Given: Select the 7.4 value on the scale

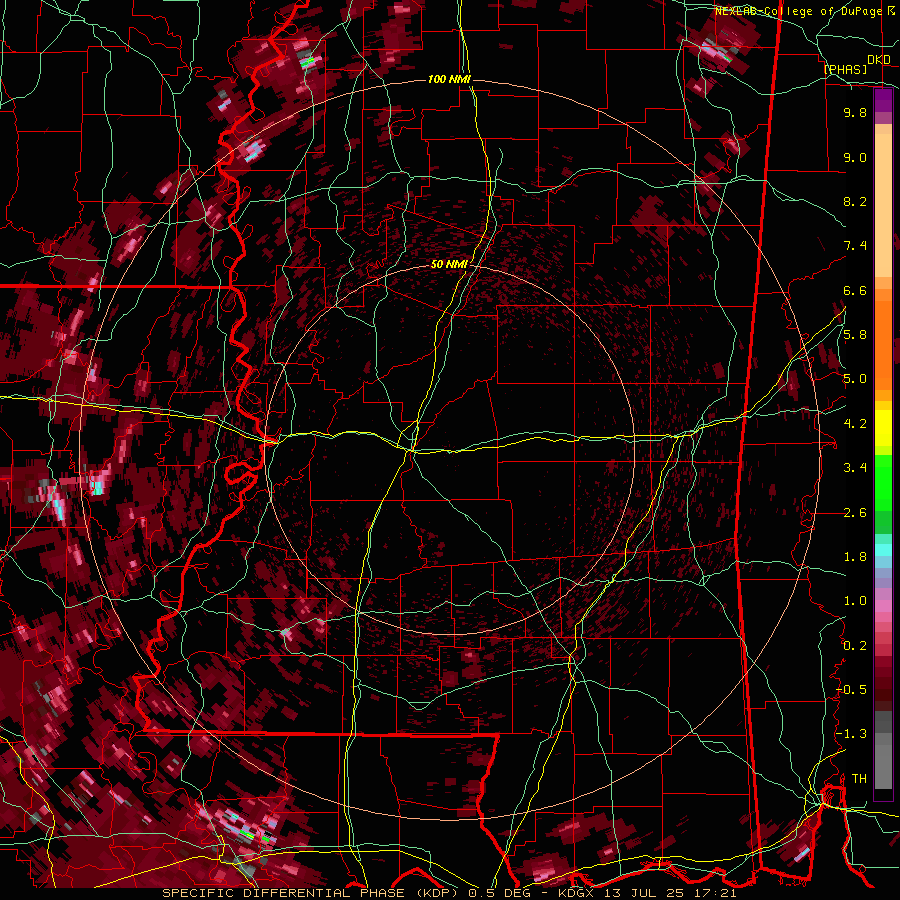Looking at the screenshot, I should (x=855, y=246).
